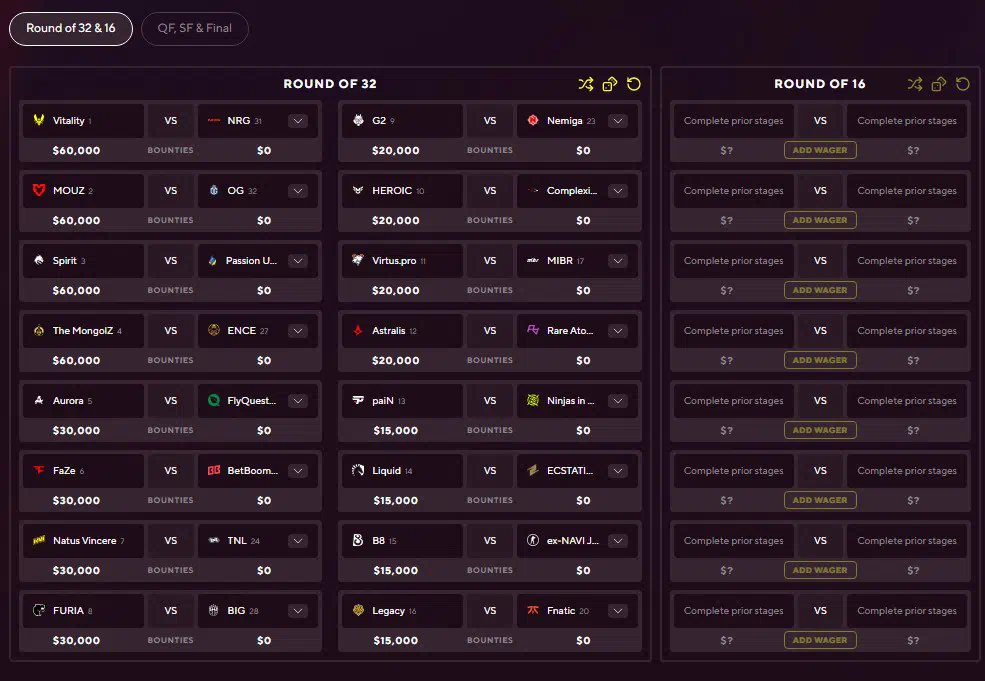This screenshot has height=681, width=985.
Task: Click the Liquid horse logo
Action: (358, 470)
